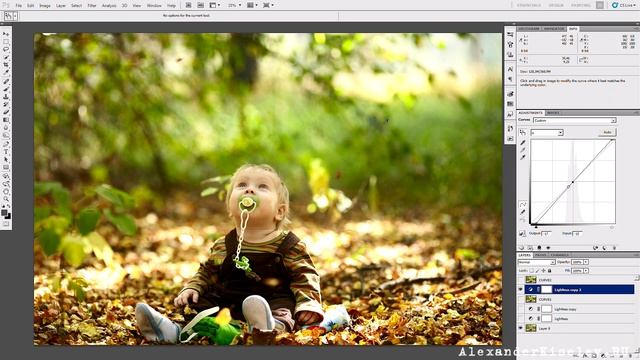Switch to the Painting workspace

pos(580,5)
